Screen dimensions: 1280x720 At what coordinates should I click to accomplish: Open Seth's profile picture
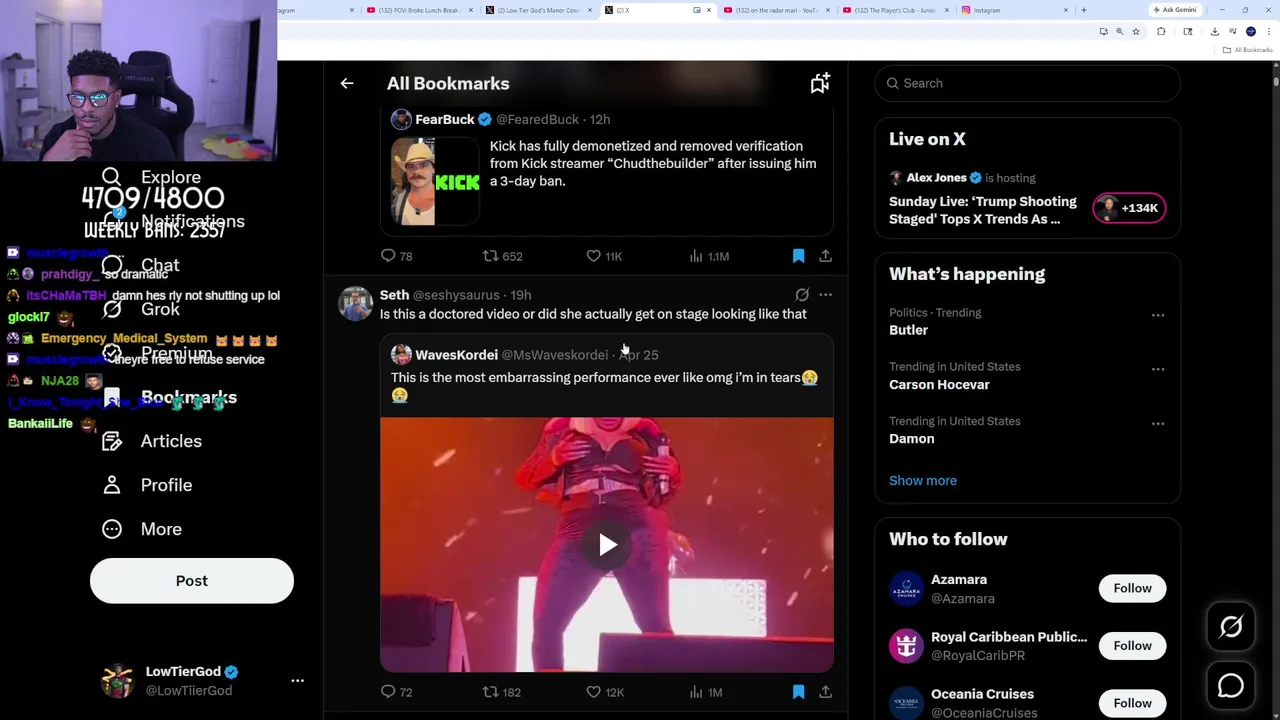point(355,304)
